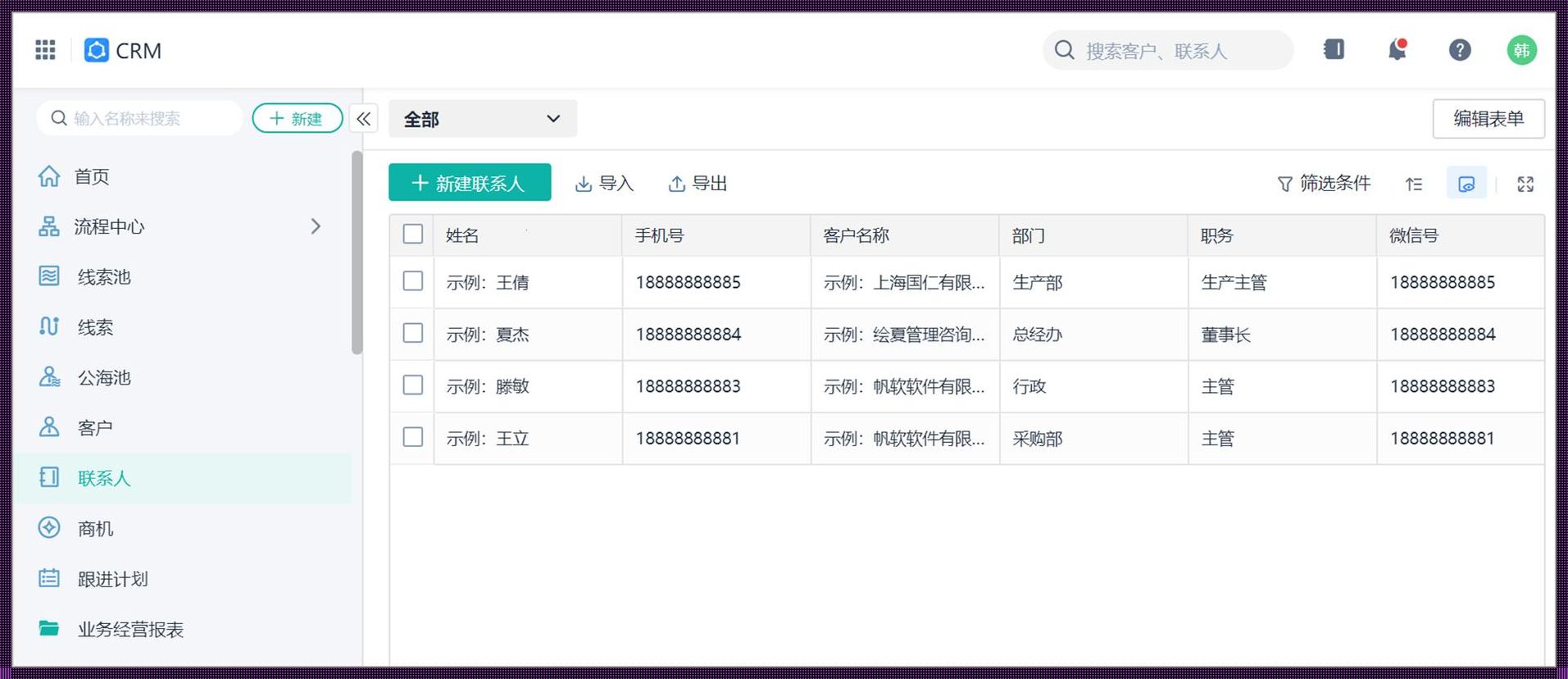Click the 业务经营报表 folder icon
Screen dimensions: 1568x679
[49, 628]
